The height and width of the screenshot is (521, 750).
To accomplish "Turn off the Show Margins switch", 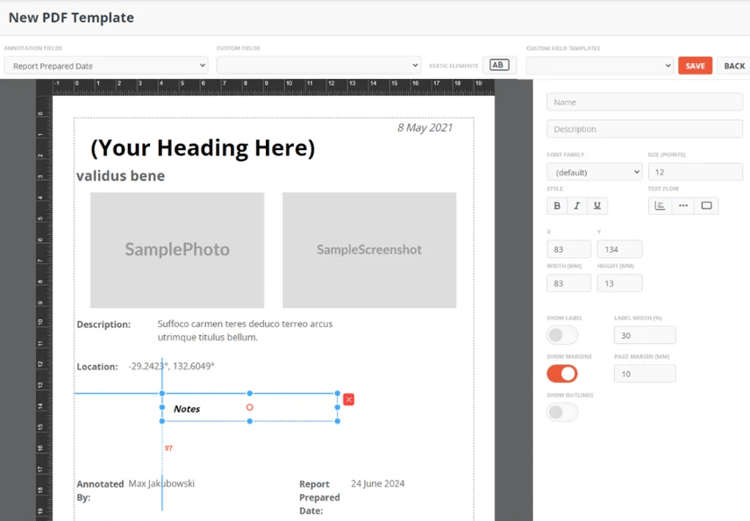I will pyautogui.click(x=562, y=374).
